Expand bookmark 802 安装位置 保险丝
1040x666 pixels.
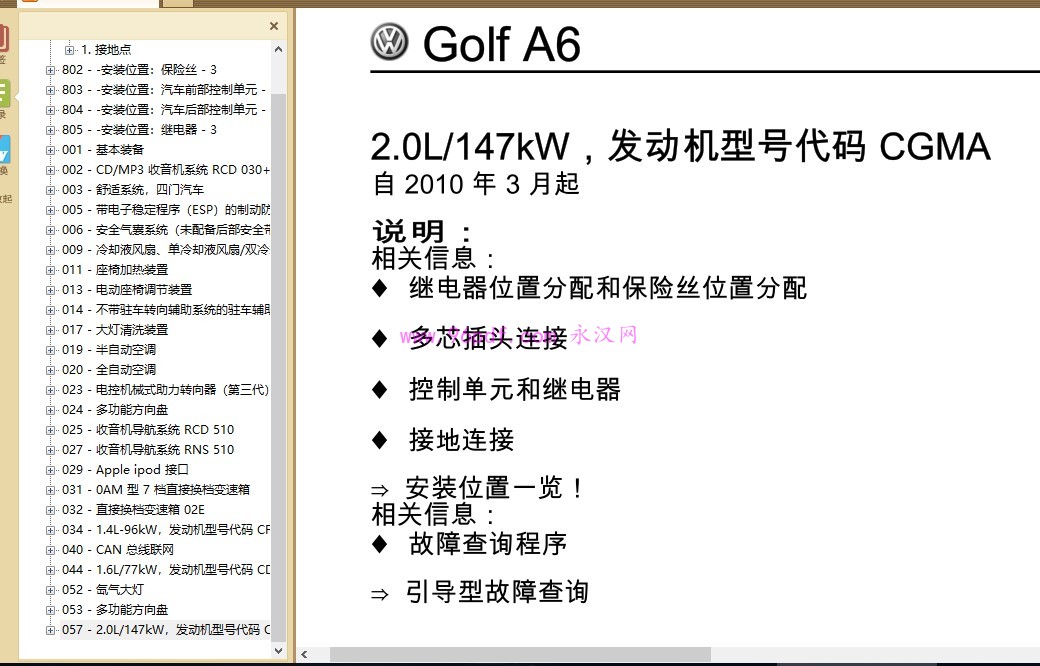point(50,70)
